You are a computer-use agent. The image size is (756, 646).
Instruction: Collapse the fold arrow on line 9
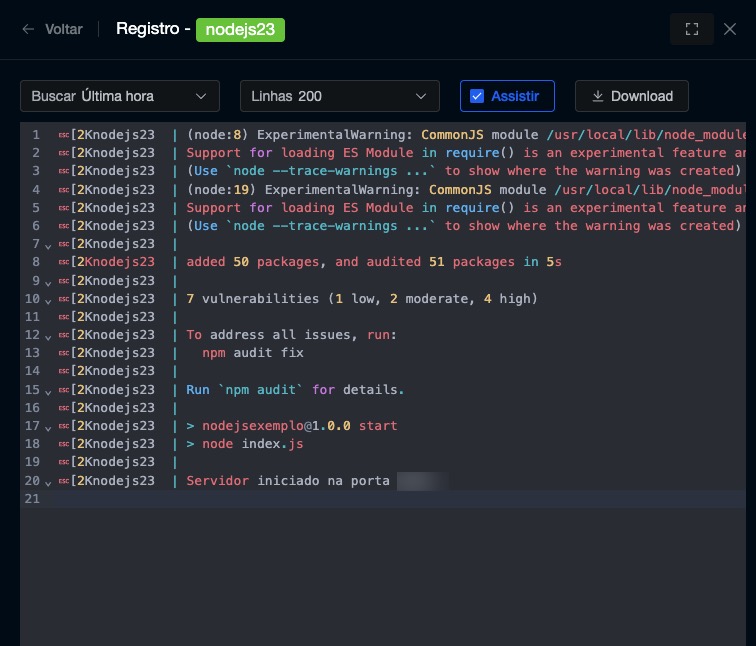pyautogui.click(x=48, y=283)
